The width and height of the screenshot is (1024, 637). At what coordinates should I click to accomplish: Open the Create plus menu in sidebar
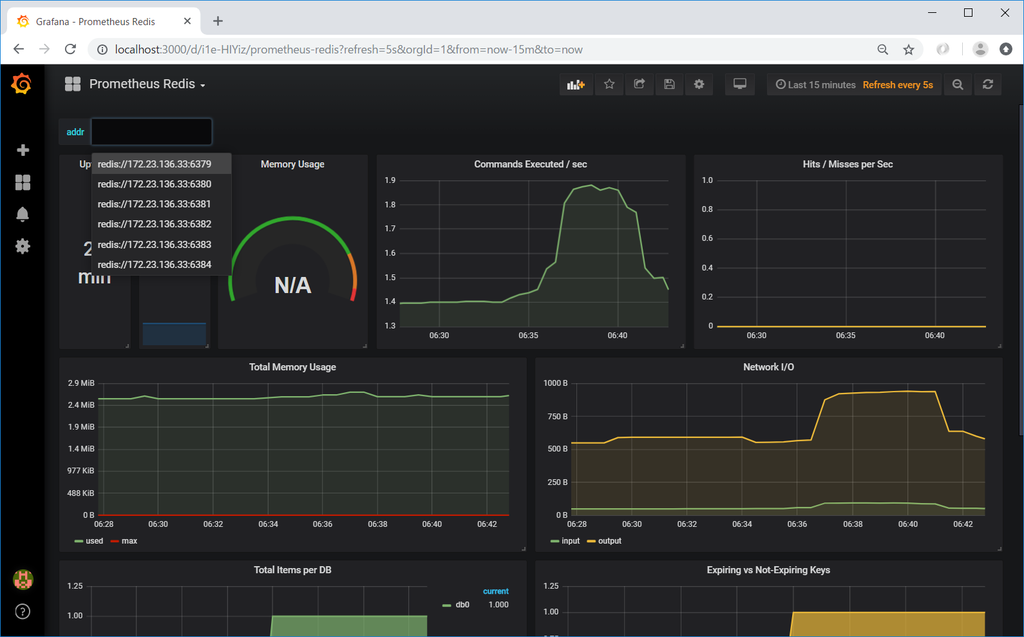click(23, 150)
